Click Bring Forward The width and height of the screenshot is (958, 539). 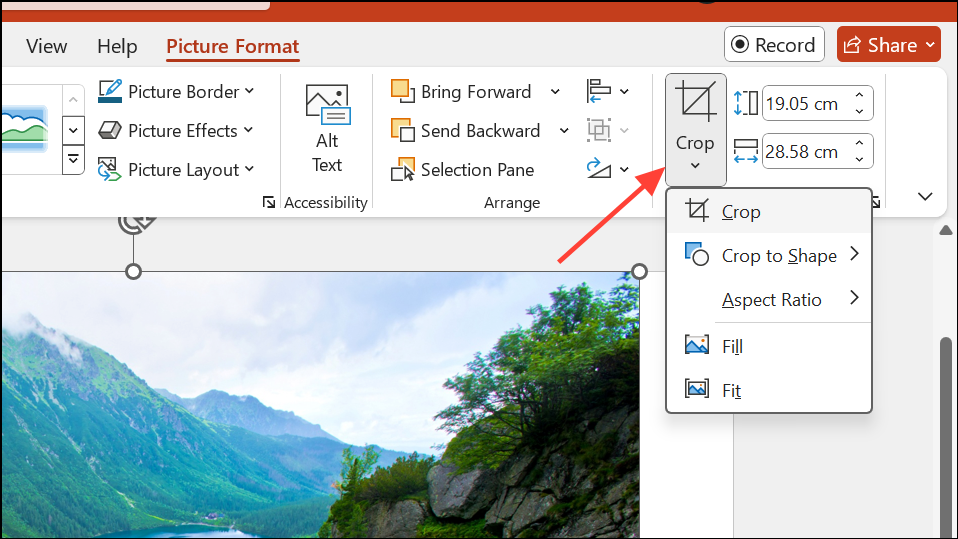(461, 92)
